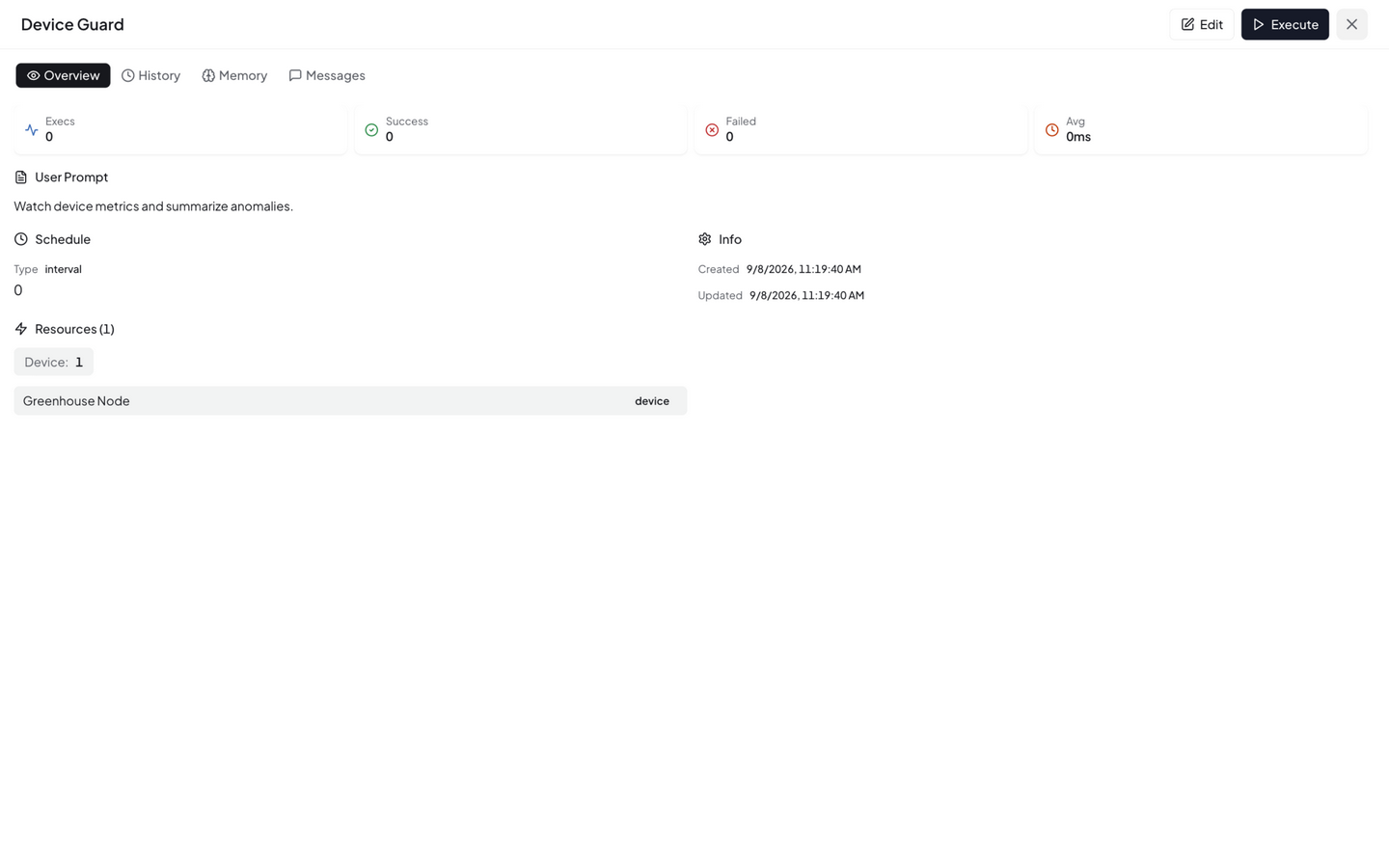Click the 0ms average duration value

(1078, 137)
